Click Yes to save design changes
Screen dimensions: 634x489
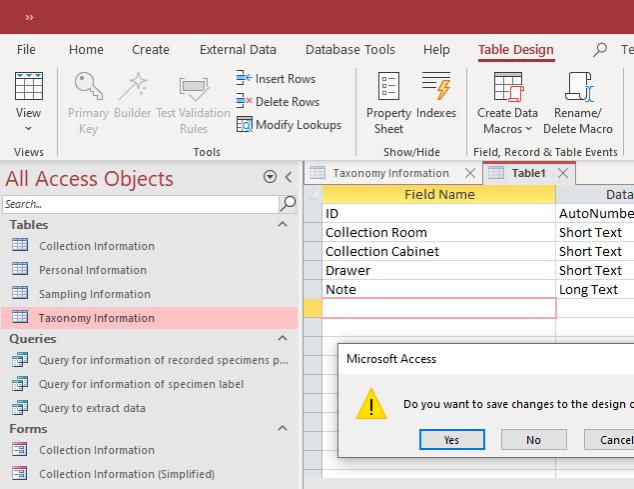452,440
